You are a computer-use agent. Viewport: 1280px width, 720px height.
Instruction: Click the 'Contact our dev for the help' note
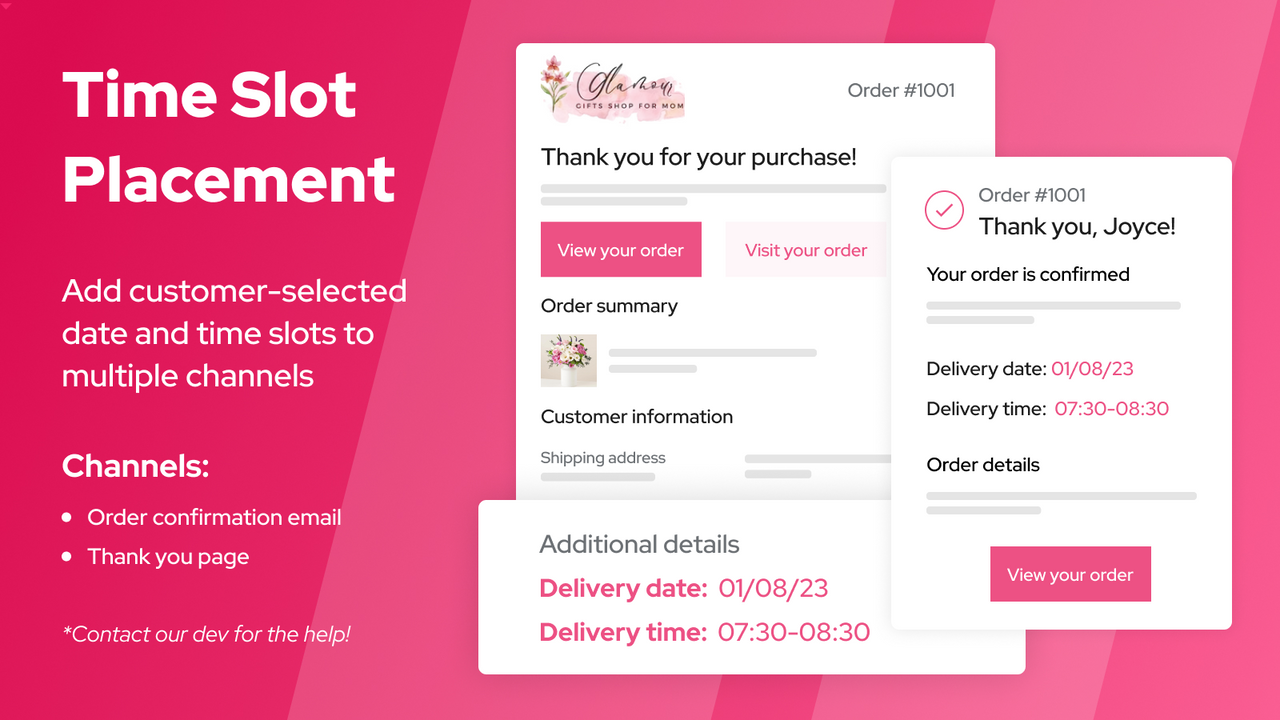pyautogui.click(x=206, y=634)
